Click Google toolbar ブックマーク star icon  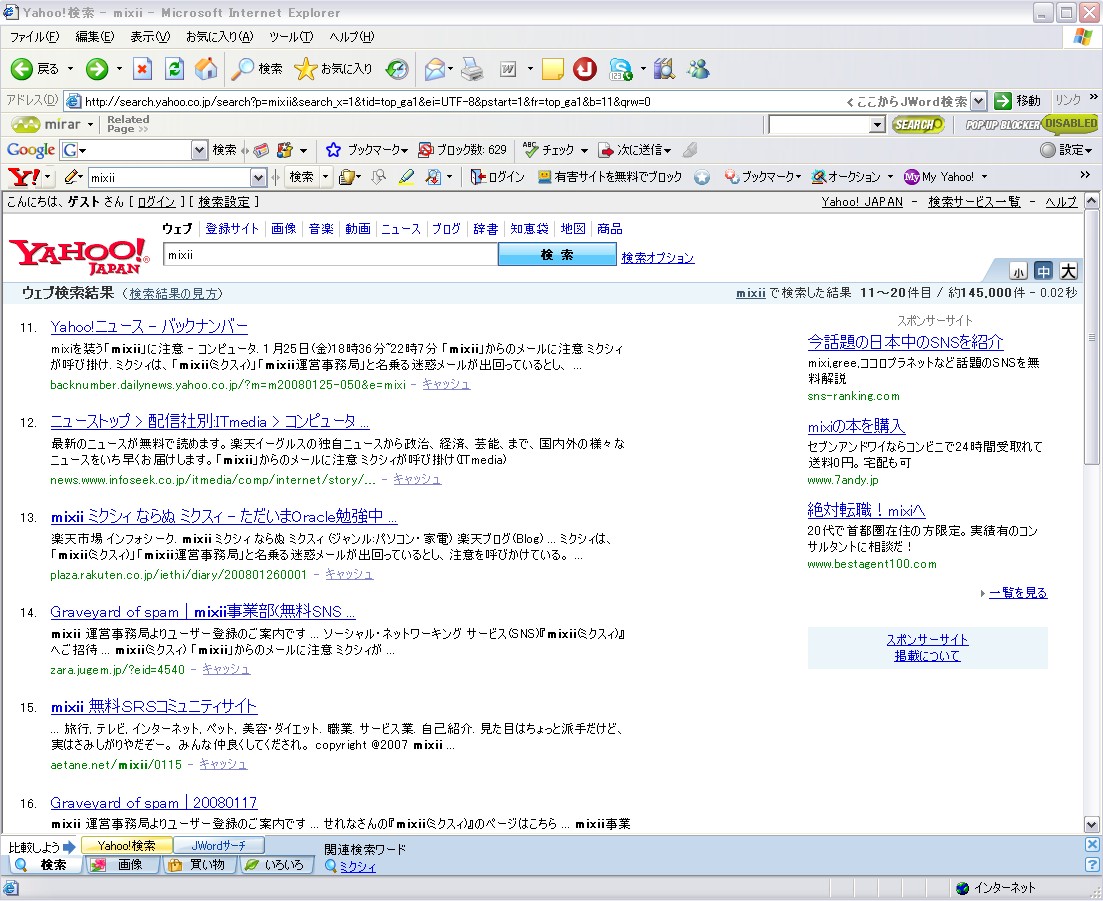pos(333,150)
